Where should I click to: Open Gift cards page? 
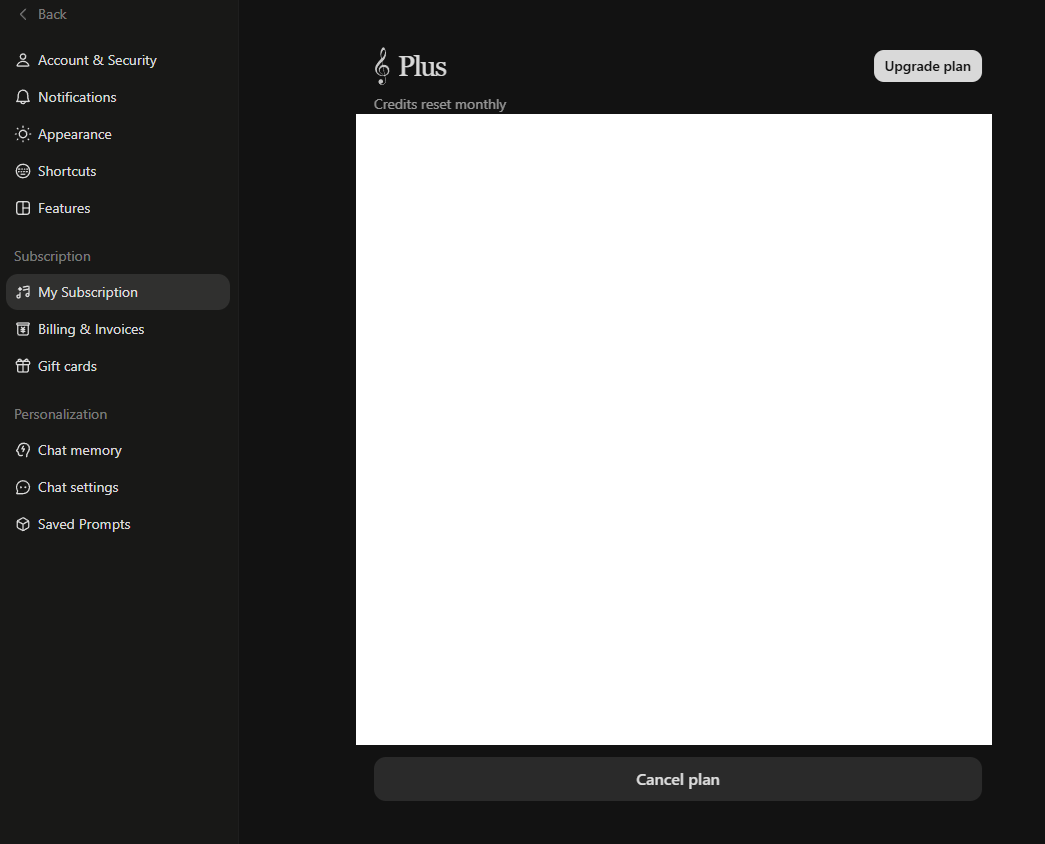pos(118,366)
